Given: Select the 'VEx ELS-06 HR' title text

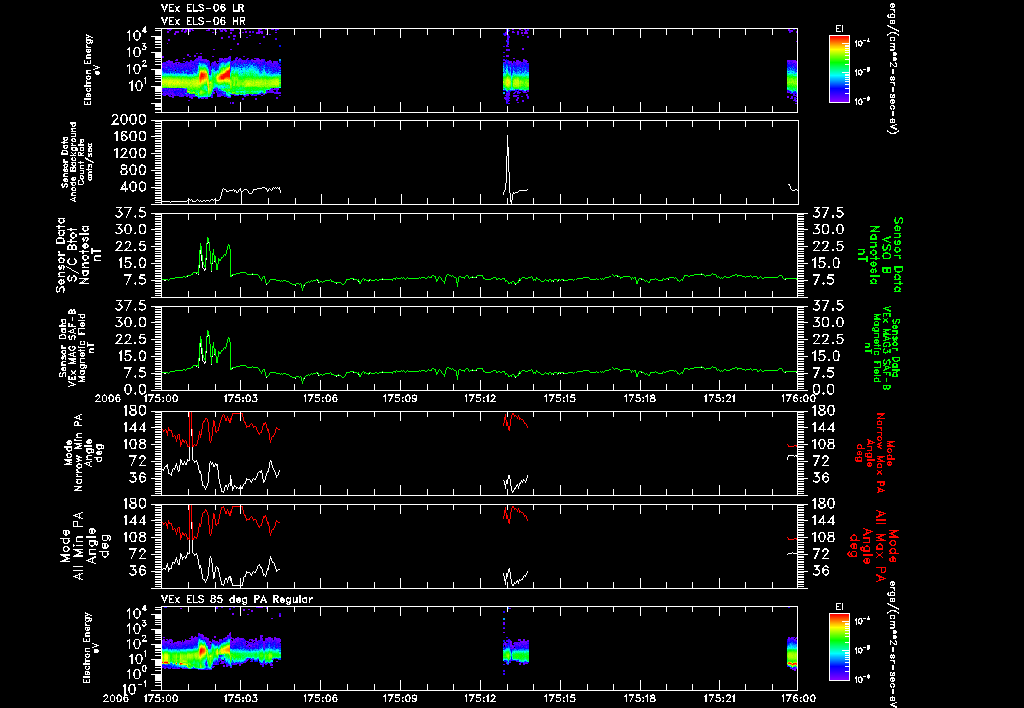Looking at the screenshot, I should (x=203, y=21).
